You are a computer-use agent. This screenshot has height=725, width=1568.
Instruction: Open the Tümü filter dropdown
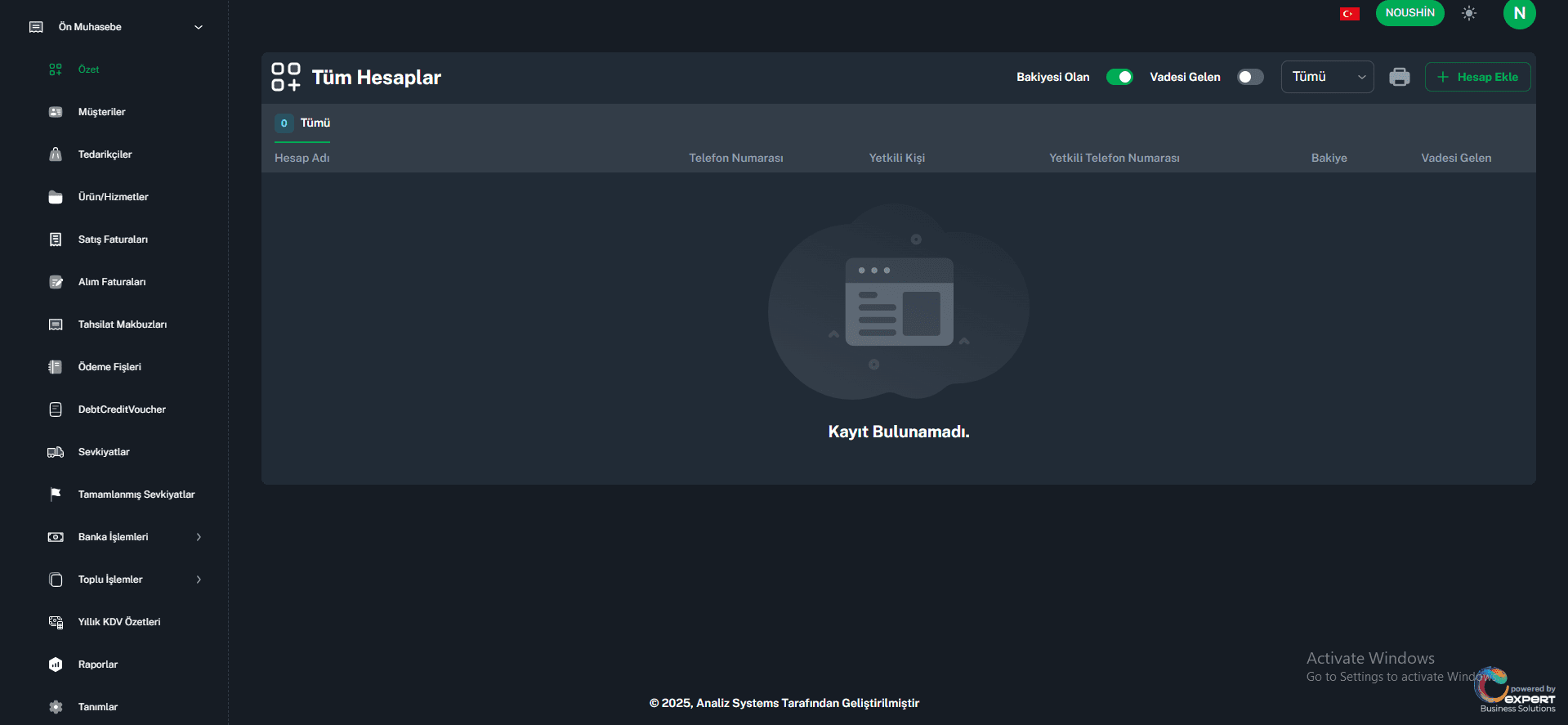1327,77
